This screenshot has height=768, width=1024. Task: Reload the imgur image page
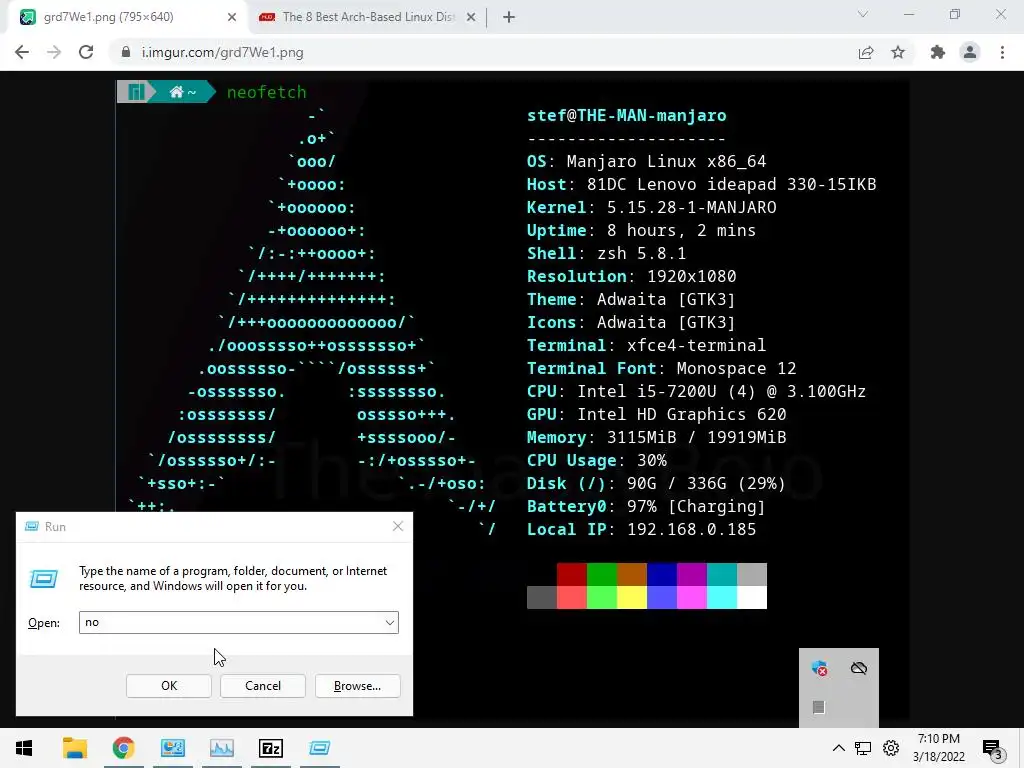click(86, 52)
